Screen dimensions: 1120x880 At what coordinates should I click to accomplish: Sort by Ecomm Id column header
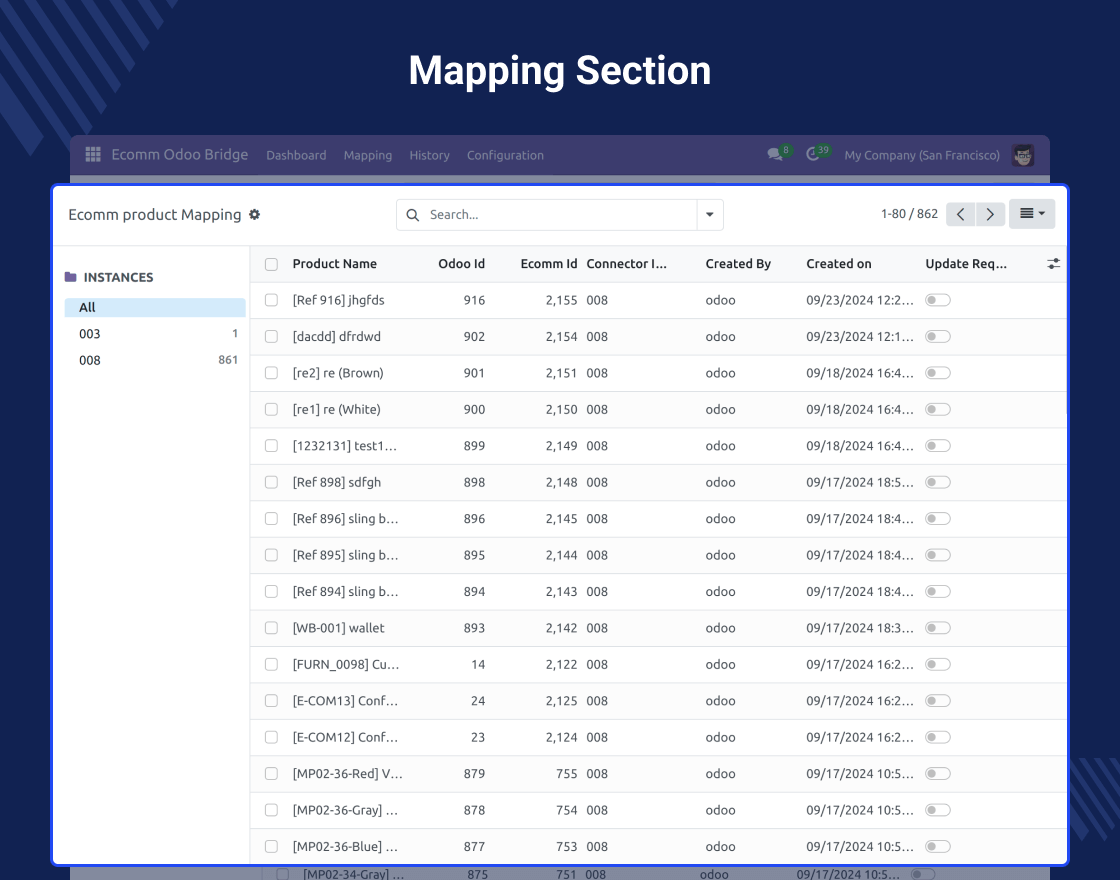(x=549, y=264)
